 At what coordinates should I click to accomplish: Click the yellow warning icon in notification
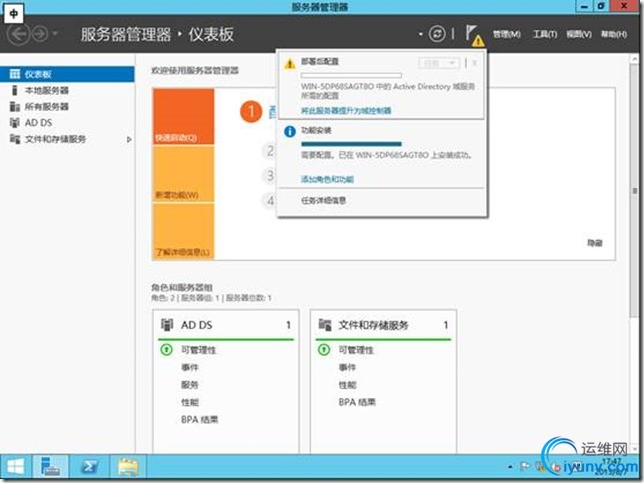(x=290, y=64)
